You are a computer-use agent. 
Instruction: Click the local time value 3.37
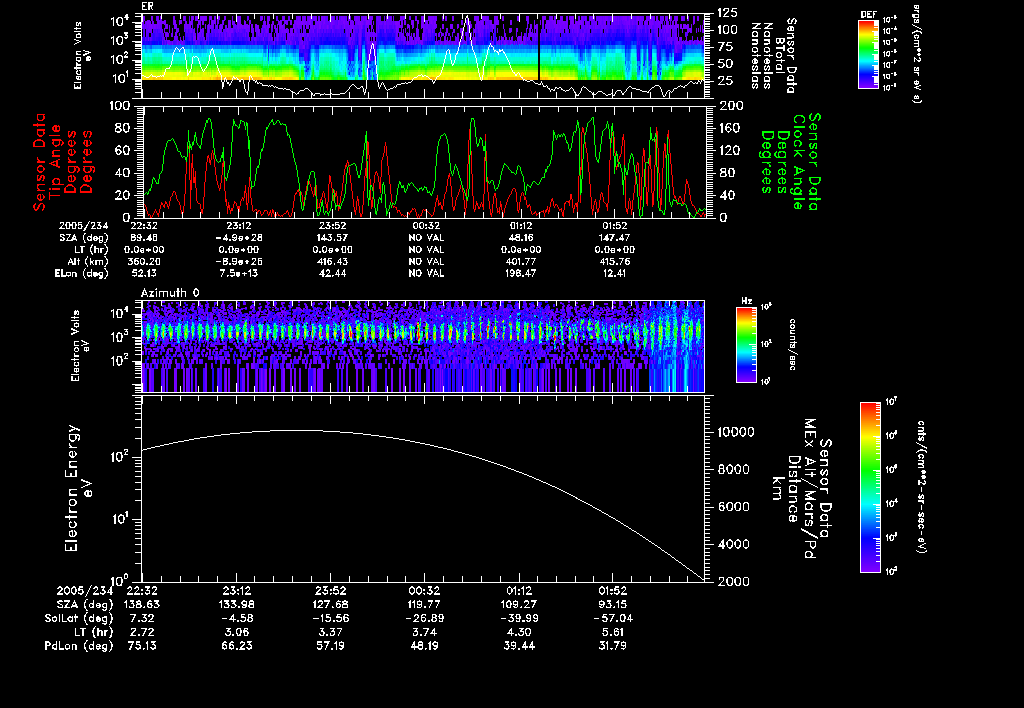tap(330, 632)
